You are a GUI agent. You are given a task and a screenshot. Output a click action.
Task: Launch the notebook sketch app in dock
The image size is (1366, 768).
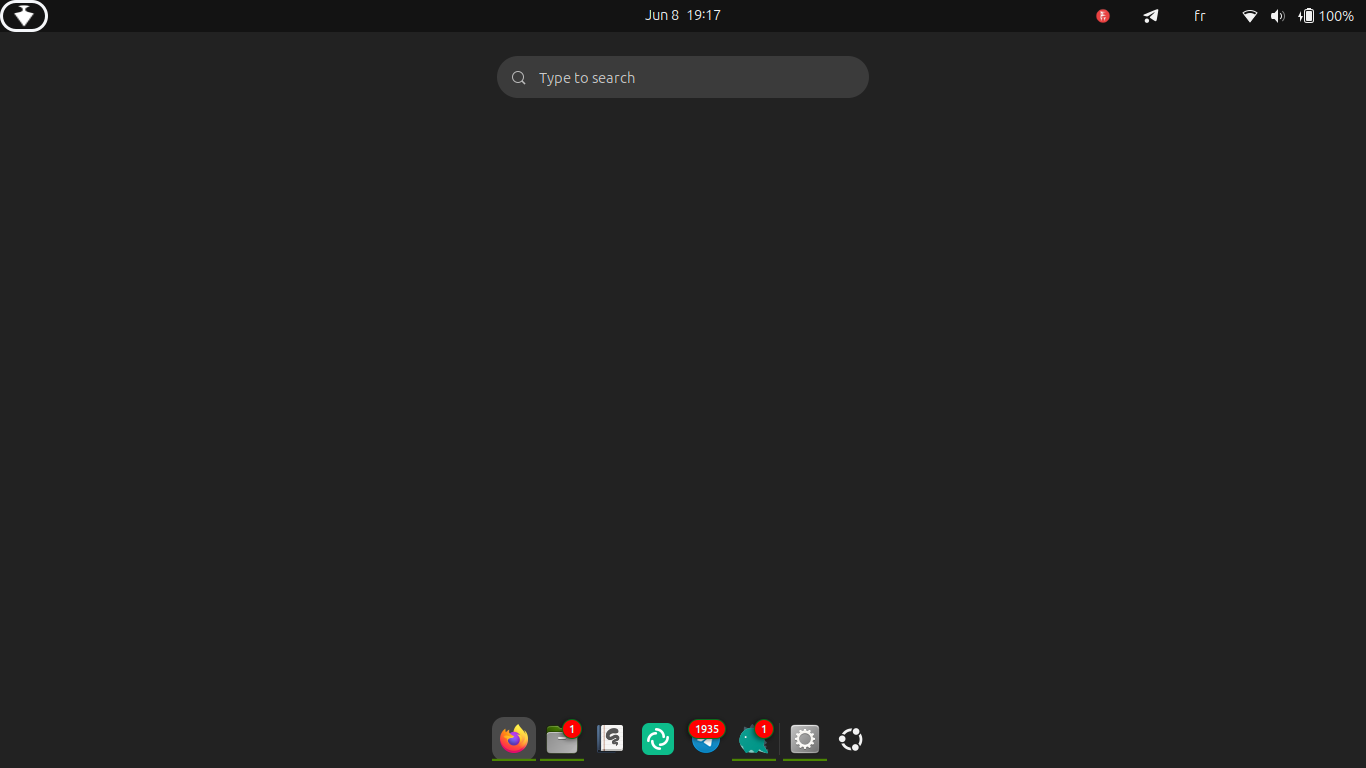coord(610,739)
